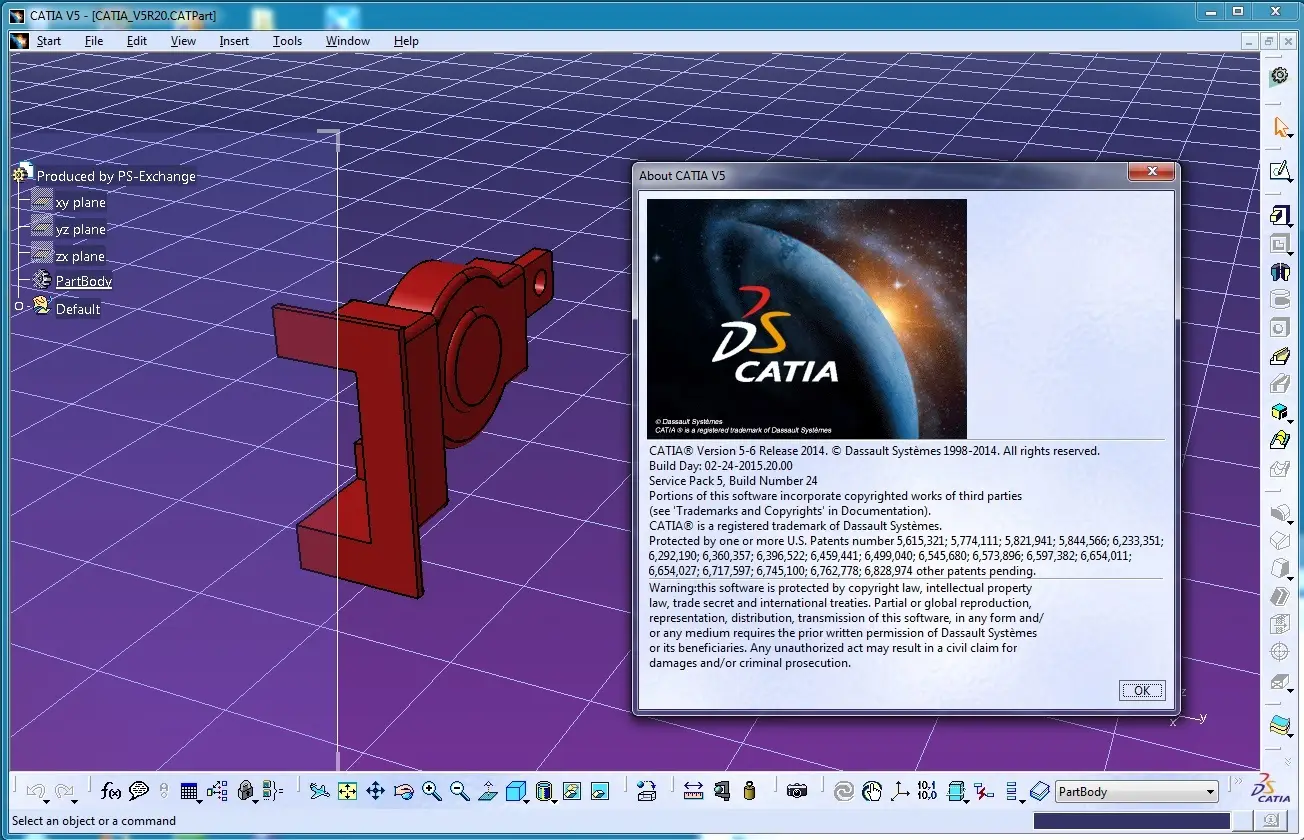Viewport: 1304px width, 840px height.
Task: Open the Tools menu
Action: point(287,41)
